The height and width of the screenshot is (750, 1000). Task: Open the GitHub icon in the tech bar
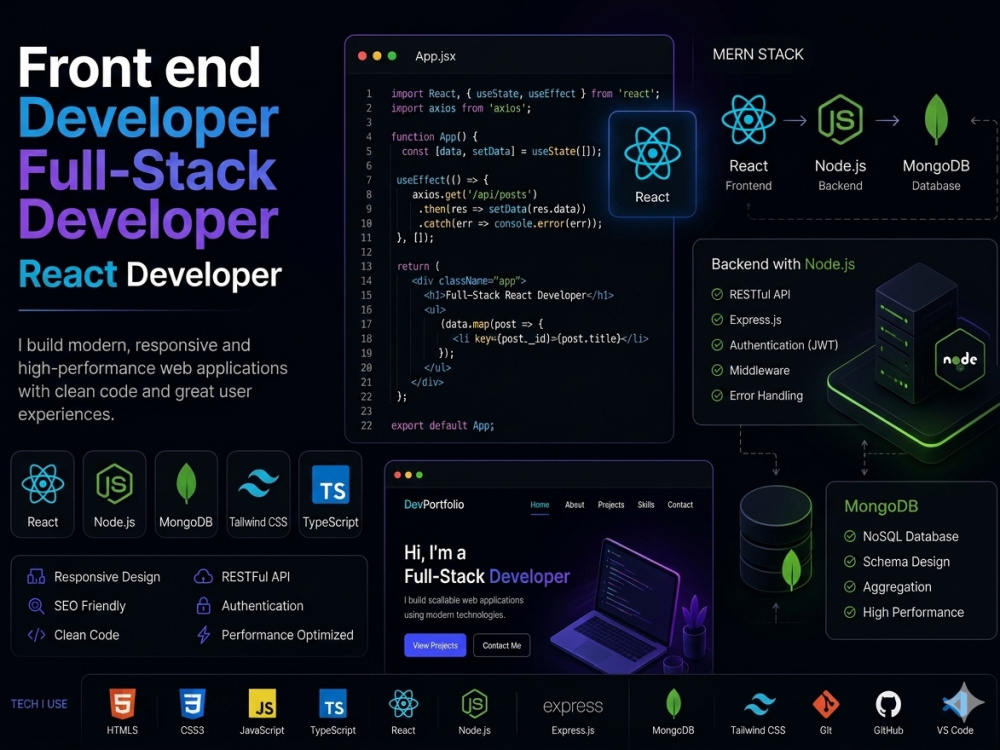[888, 704]
